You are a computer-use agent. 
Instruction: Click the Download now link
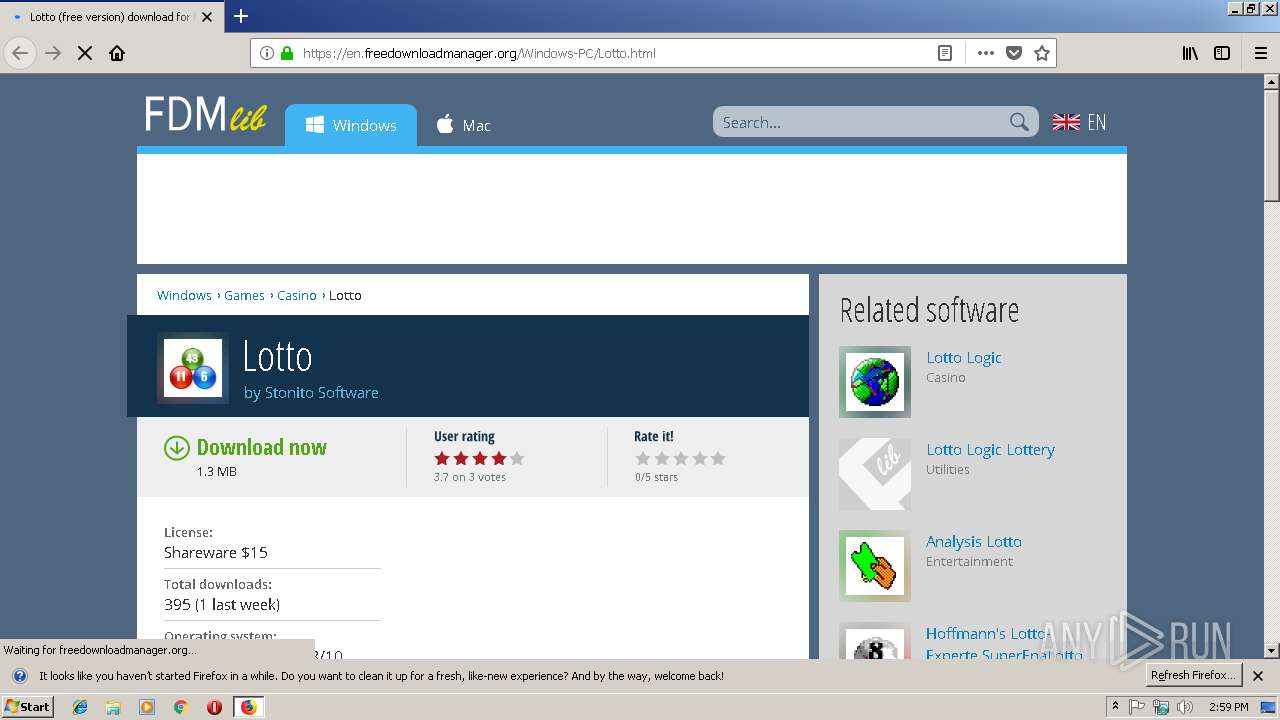point(262,447)
